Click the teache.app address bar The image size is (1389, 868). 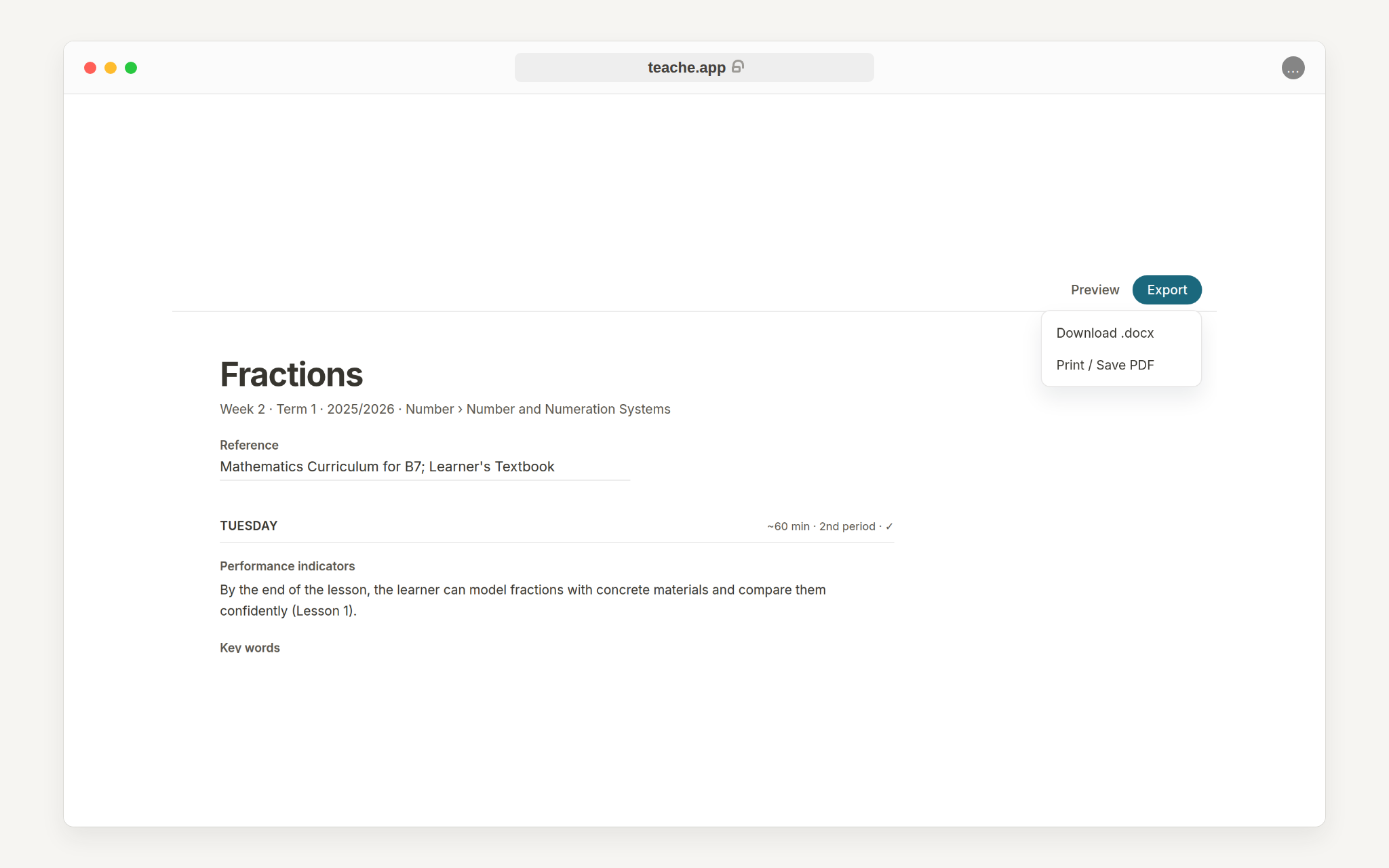(x=694, y=68)
